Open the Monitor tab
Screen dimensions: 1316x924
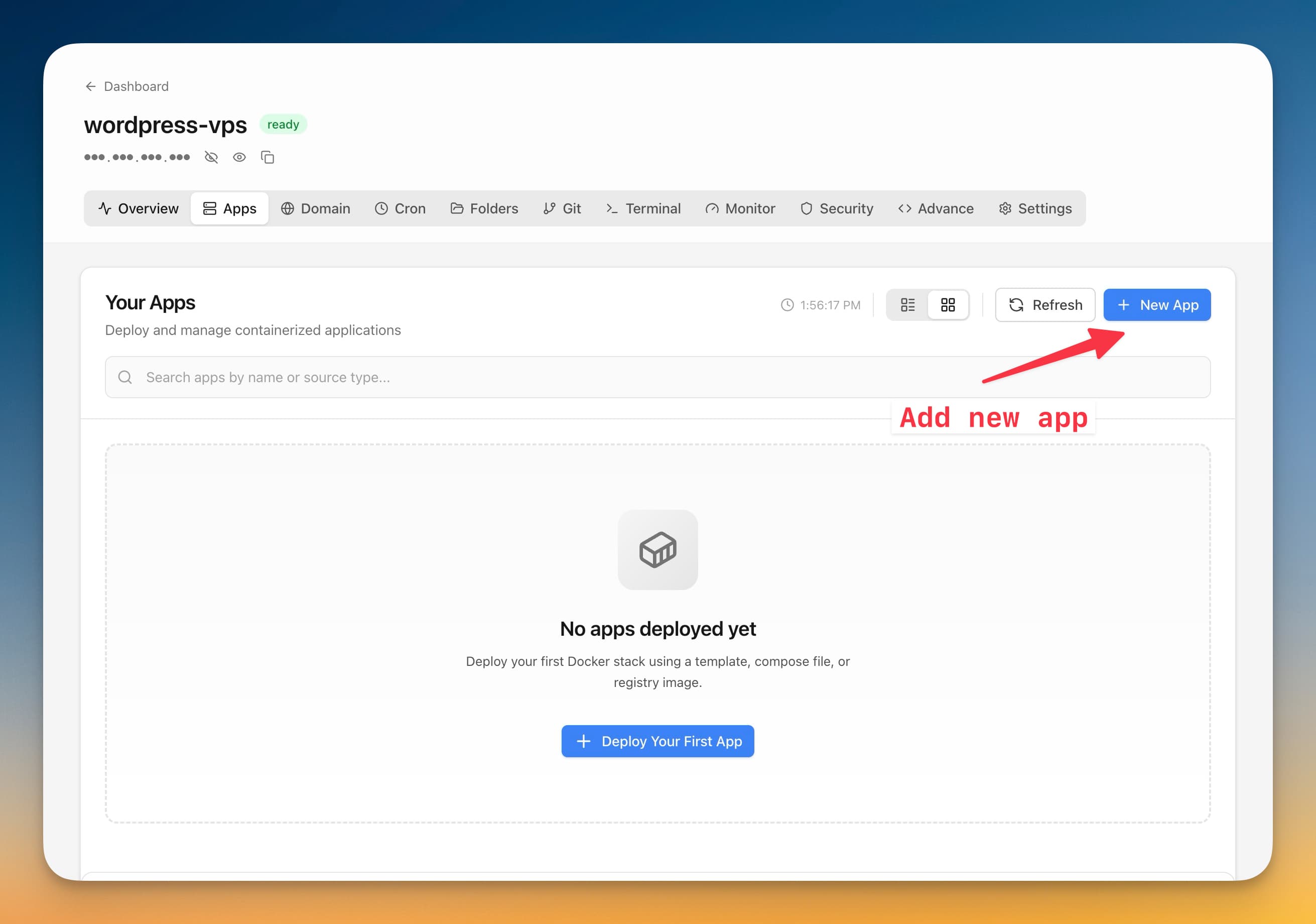pyautogui.click(x=740, y=208)
